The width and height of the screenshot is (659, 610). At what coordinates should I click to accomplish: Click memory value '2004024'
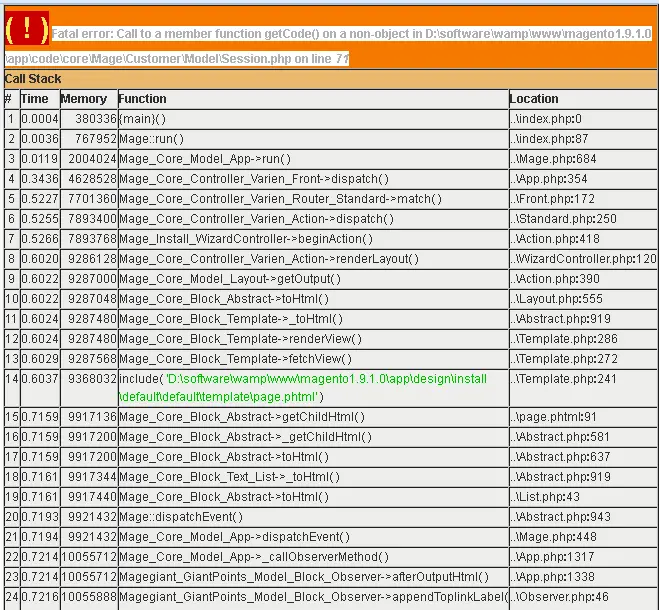pos(92,159)
